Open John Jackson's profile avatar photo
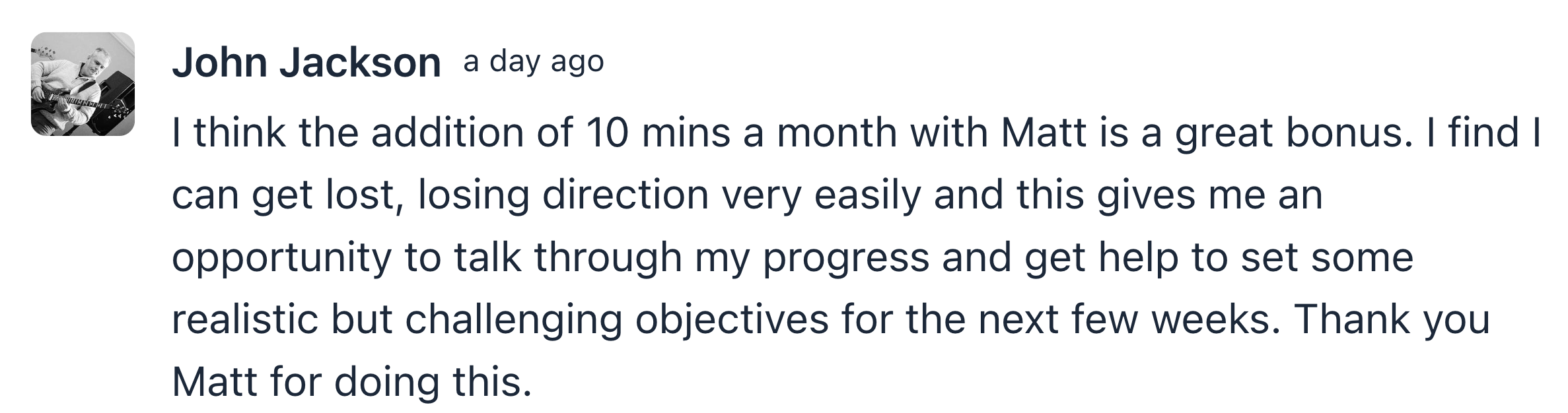Screen dimensions: 1568x413 [83, 84]
